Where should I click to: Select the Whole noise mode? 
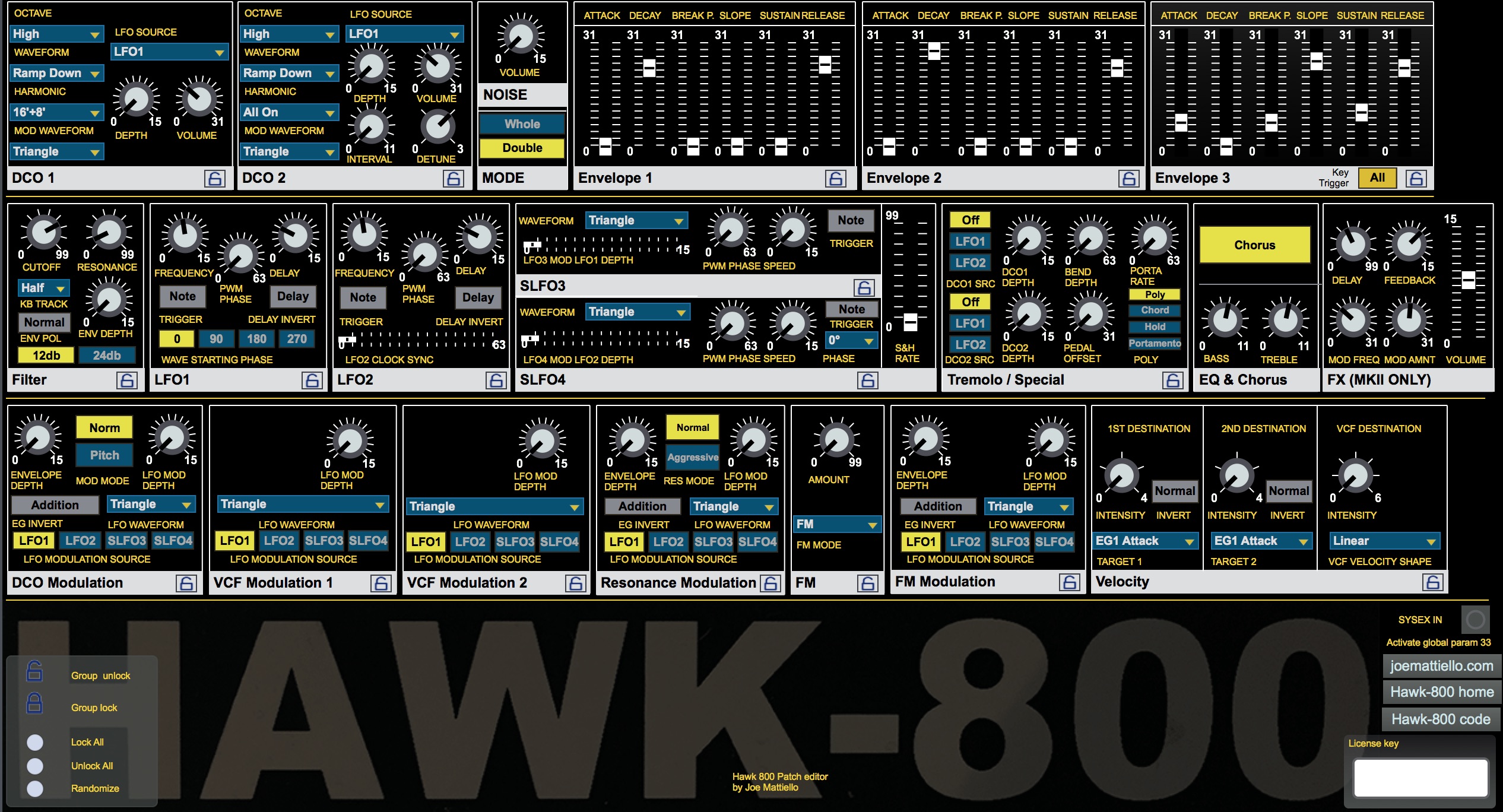tap(522, 124)
